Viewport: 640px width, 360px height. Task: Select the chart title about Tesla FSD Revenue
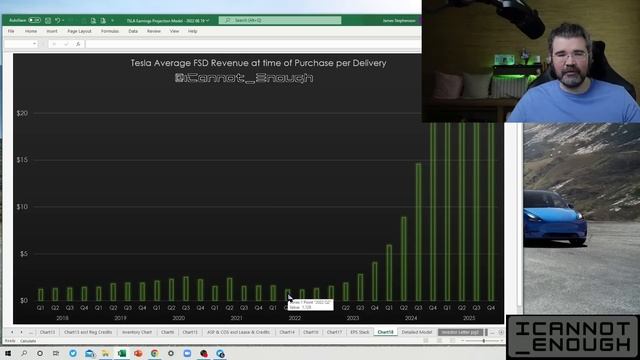258,63
